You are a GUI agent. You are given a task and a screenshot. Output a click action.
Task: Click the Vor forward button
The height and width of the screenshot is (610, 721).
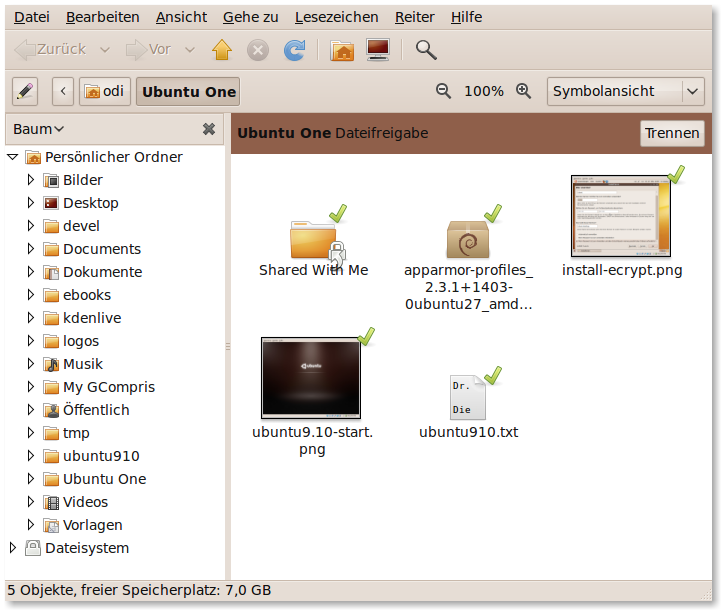148,49
